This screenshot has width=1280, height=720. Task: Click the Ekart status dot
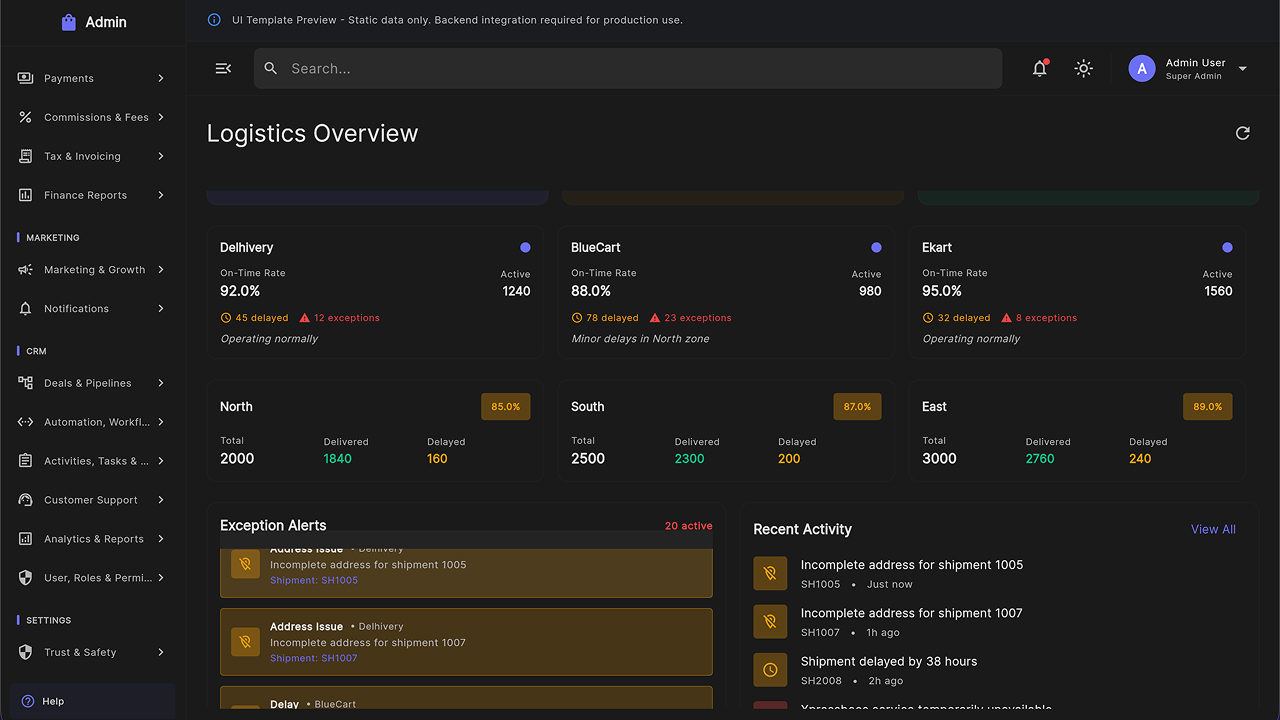click(1227, 247)
